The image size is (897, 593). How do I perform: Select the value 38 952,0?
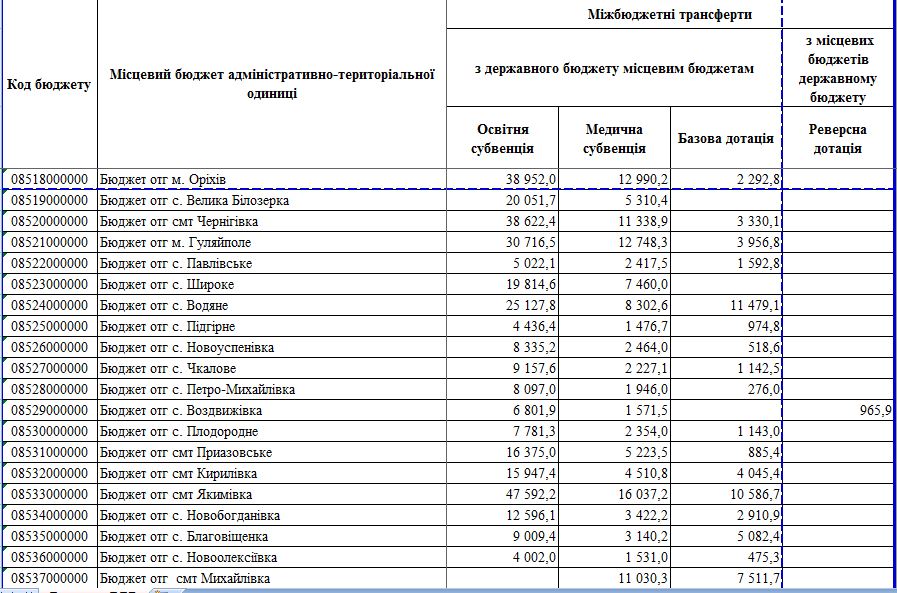point(502,180)
